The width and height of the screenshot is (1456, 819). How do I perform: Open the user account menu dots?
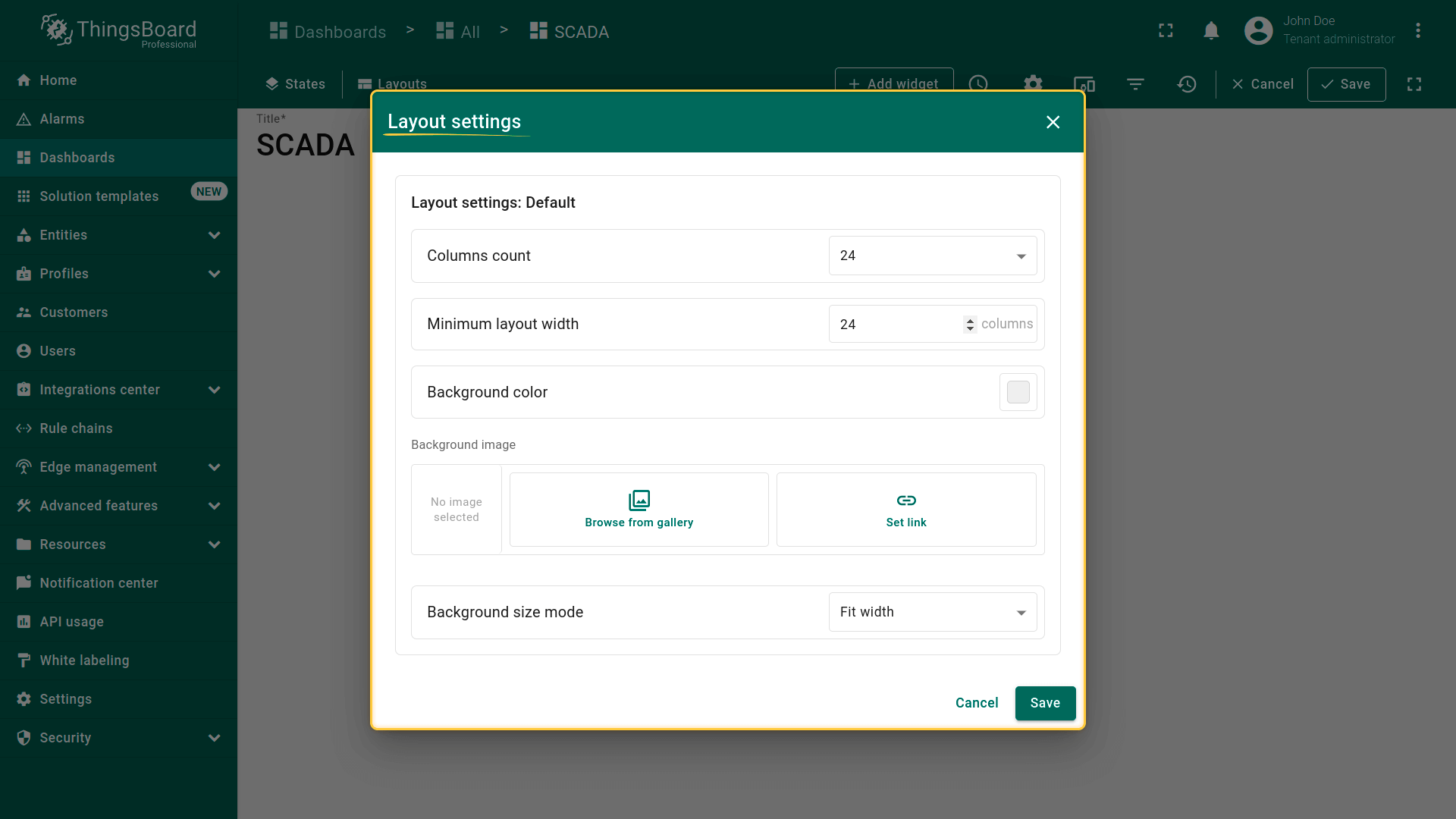[x=1417, y=31]
